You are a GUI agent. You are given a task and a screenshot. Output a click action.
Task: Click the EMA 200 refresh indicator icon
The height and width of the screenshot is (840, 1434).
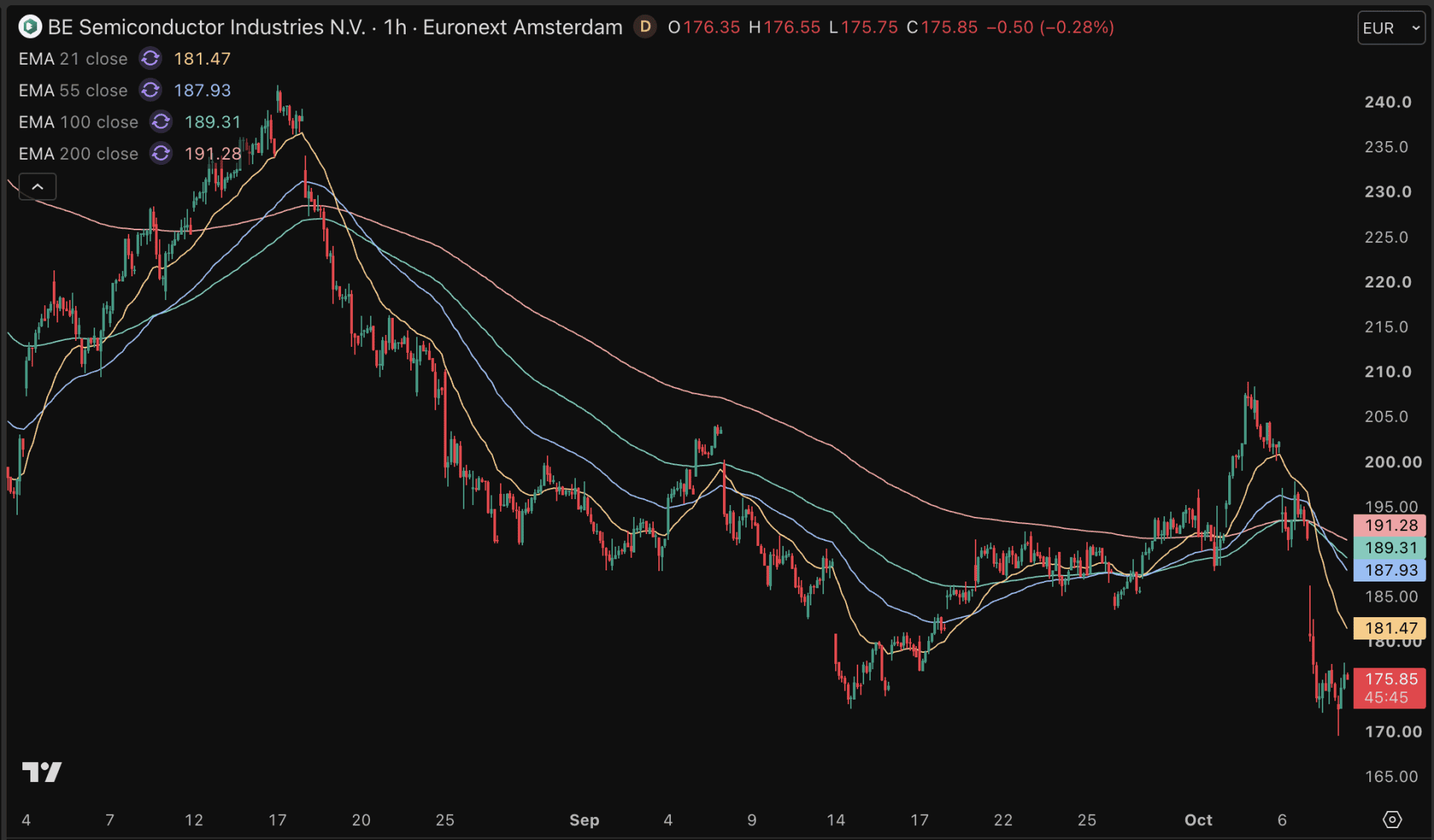point(161,154)
